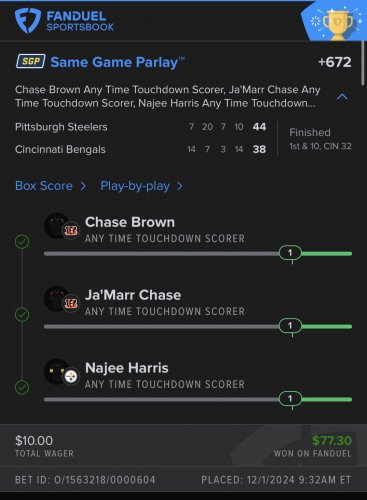Click the SGP badge icon
The image size is (367, 500).
(31, 61)
